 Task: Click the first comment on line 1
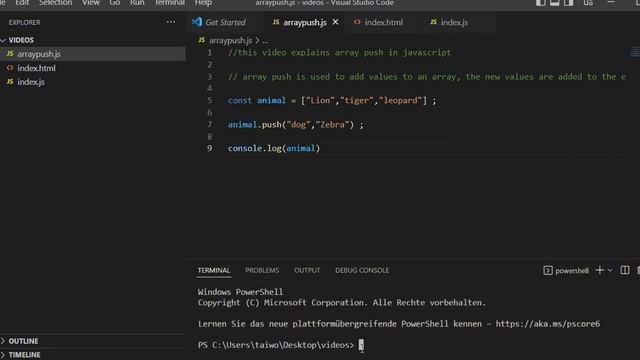click(x=340, y=53)
